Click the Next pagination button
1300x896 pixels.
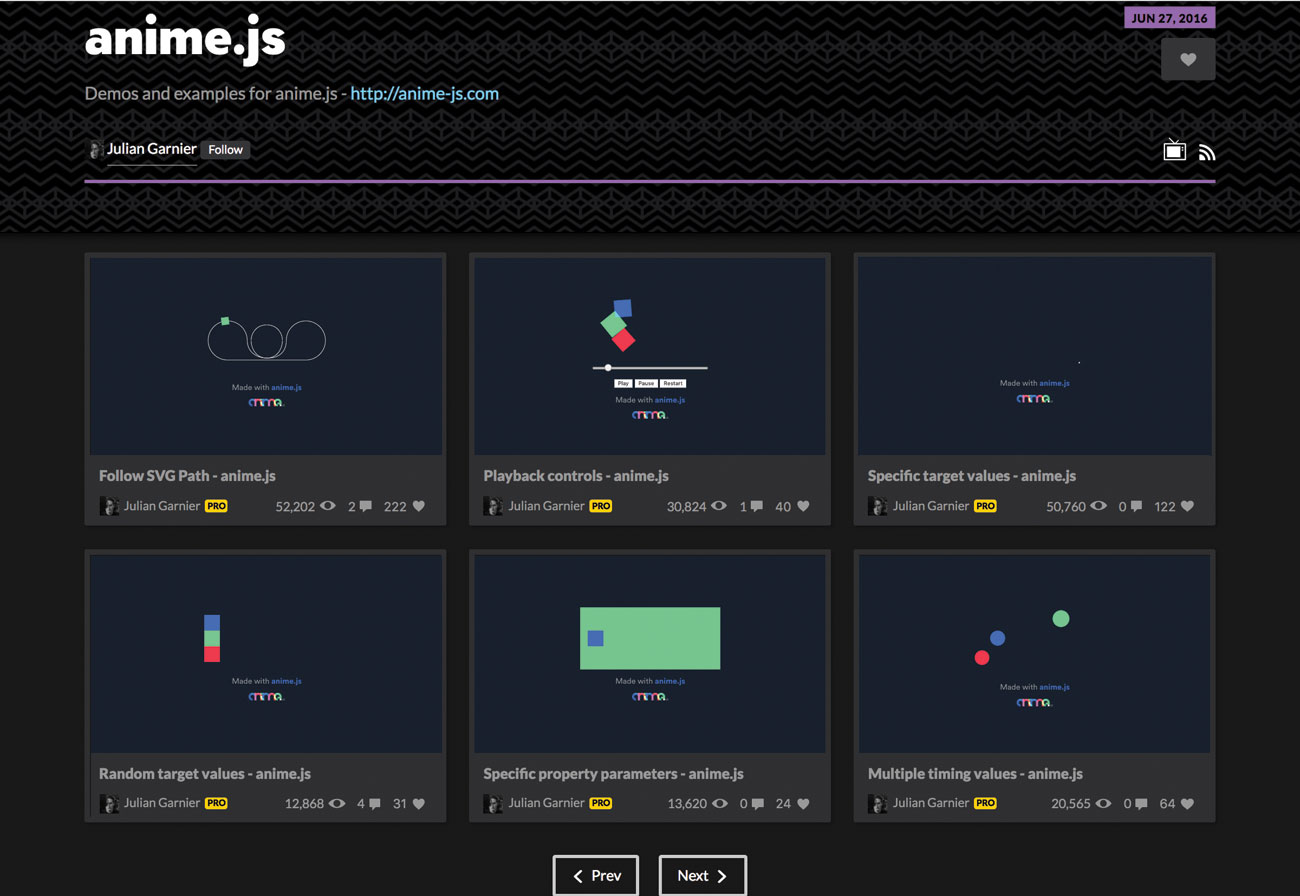click(702, 875)
